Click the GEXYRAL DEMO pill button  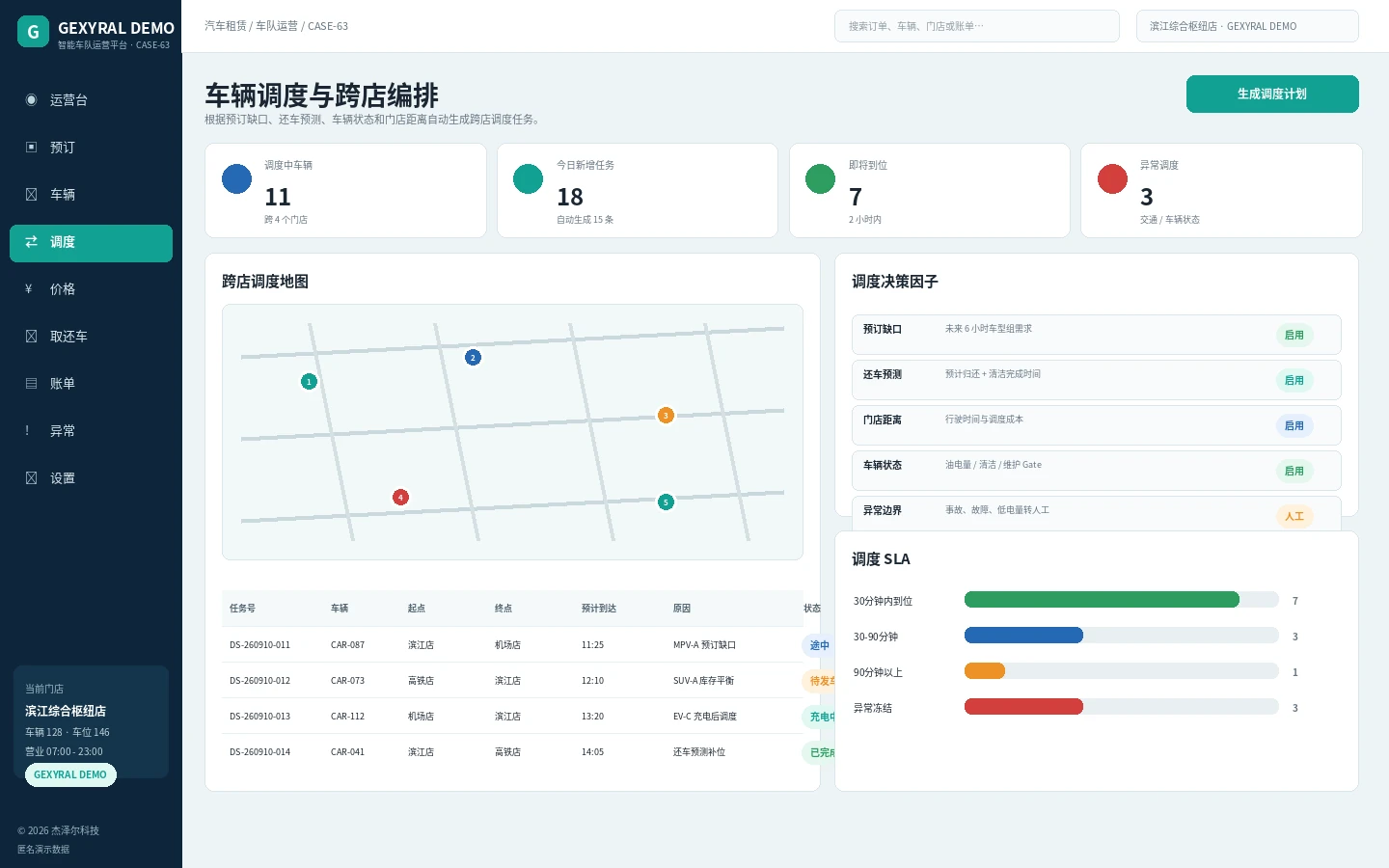point(70,774)
